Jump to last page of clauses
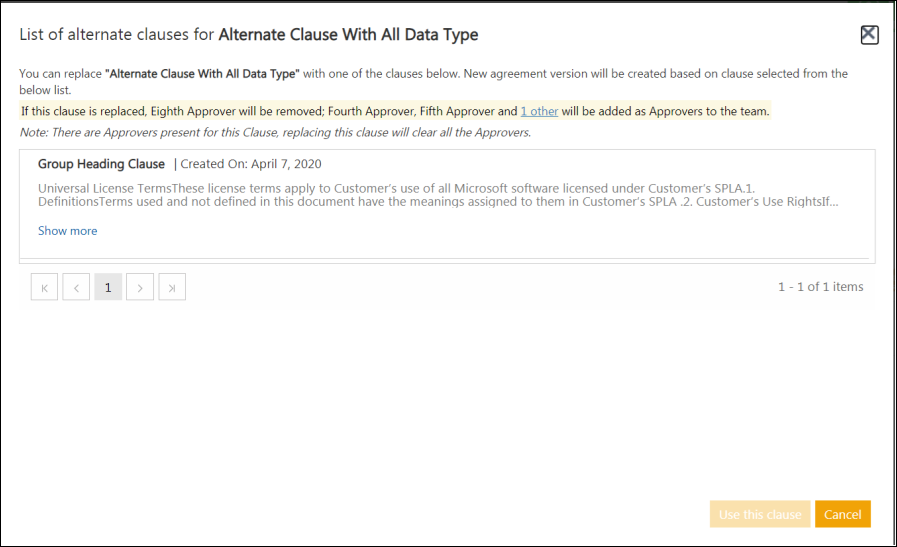 pos(172,287)
